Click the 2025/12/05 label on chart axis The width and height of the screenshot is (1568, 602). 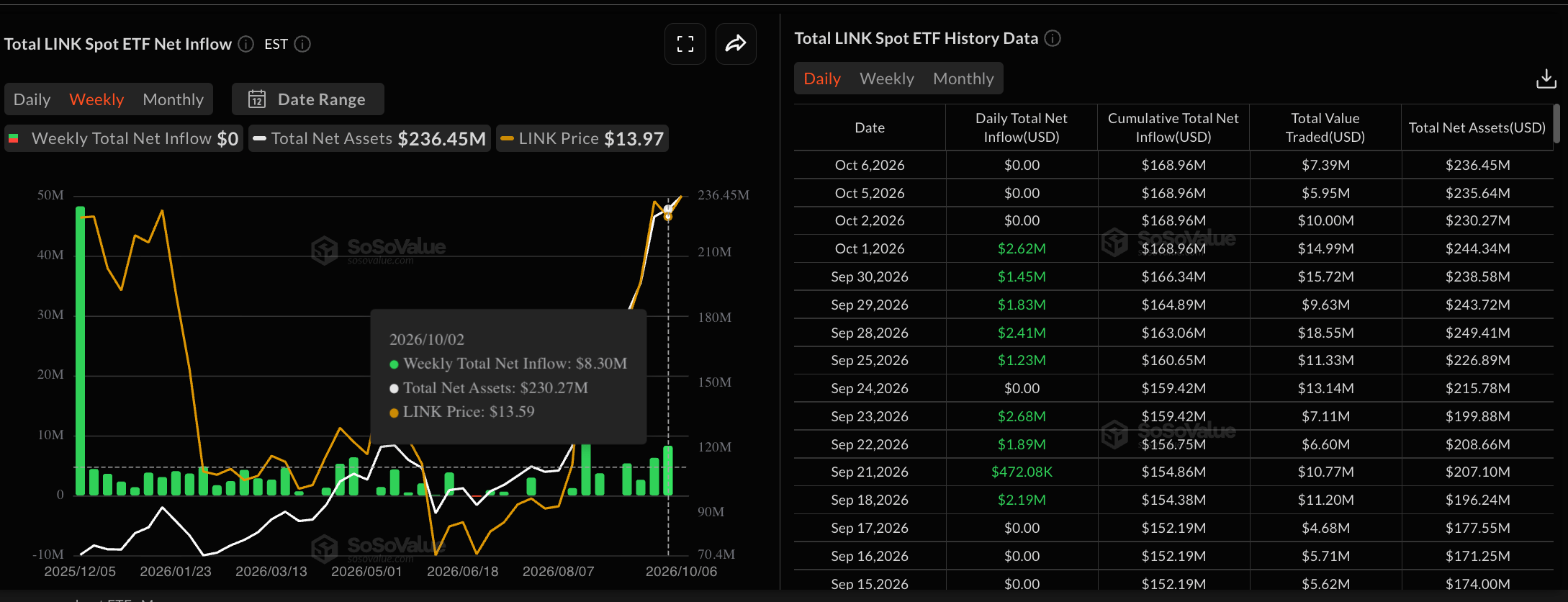[80, 572]
